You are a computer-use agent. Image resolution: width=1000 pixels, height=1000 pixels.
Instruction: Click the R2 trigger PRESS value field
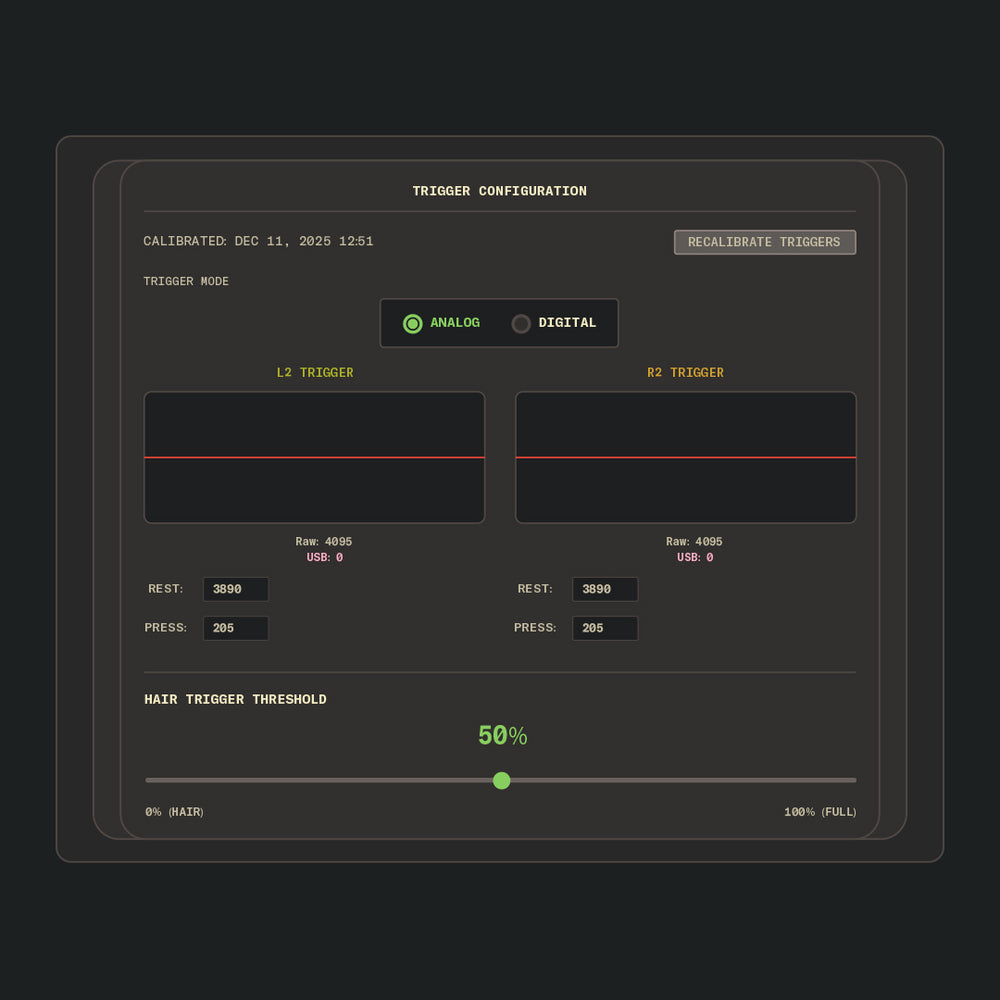pos(604,628)
